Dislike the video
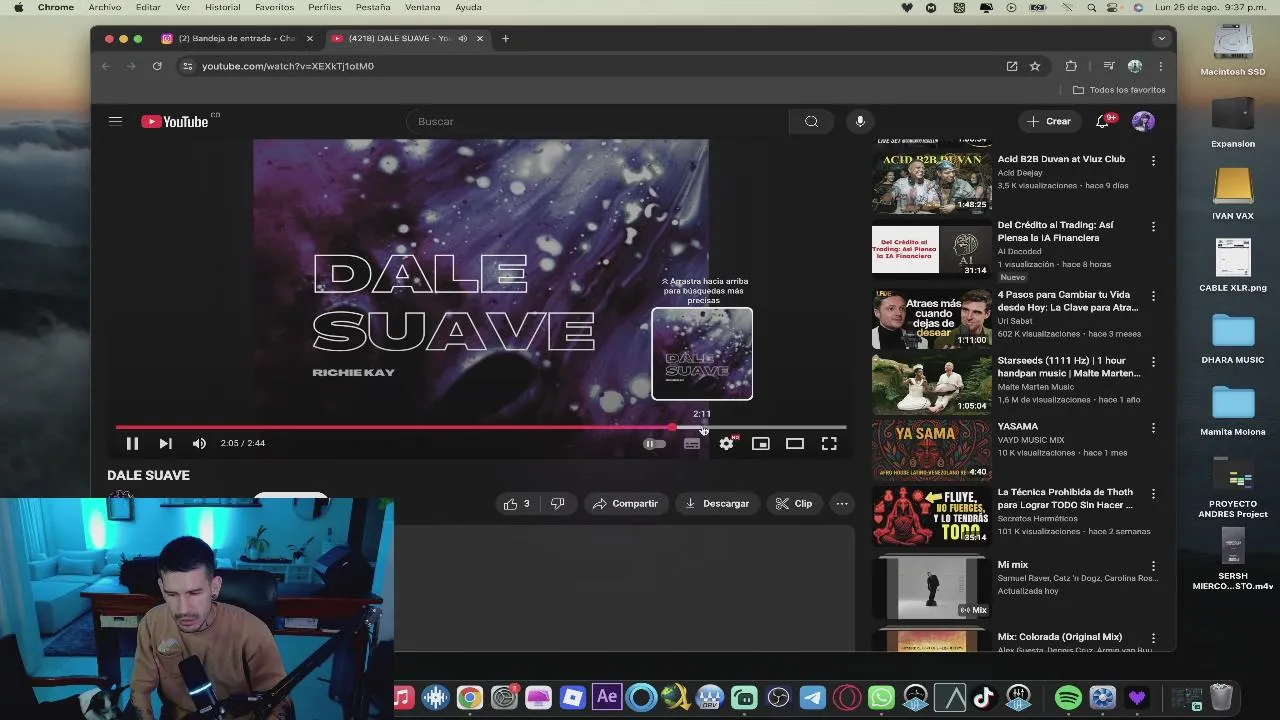Screen dimensions: 1280x720 (x=557, y=504)
